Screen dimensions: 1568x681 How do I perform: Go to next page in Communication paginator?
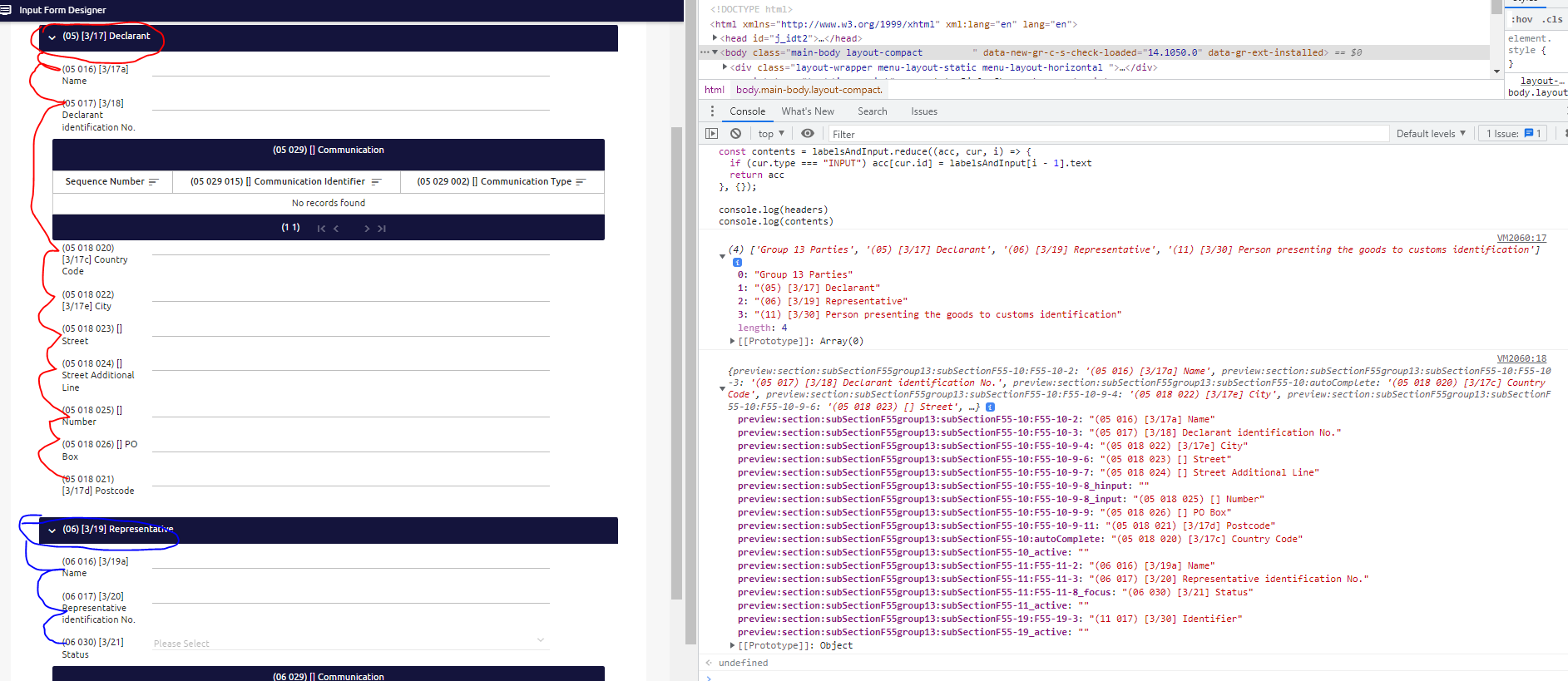coord(367,229)
